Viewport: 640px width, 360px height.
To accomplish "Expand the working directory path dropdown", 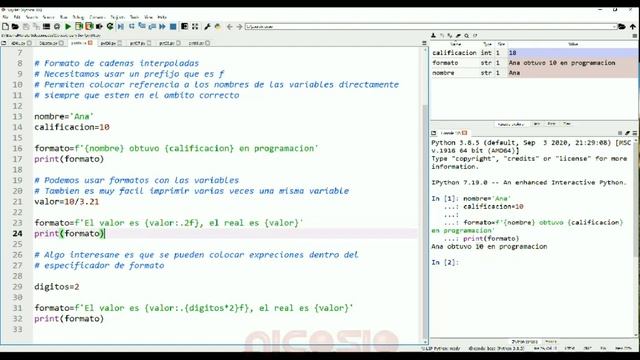I will click(614, 27).
